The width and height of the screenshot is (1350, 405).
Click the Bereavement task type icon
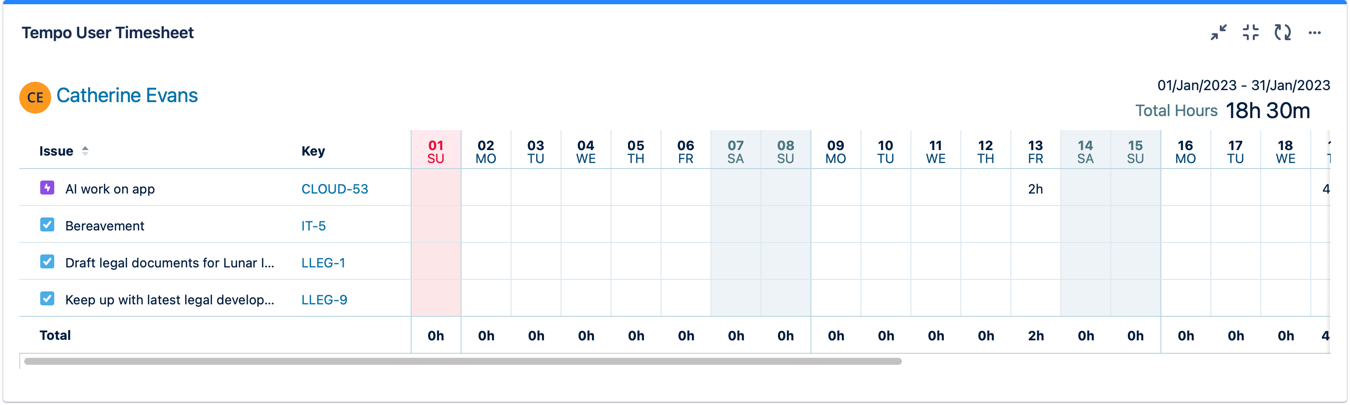[47, 225]
